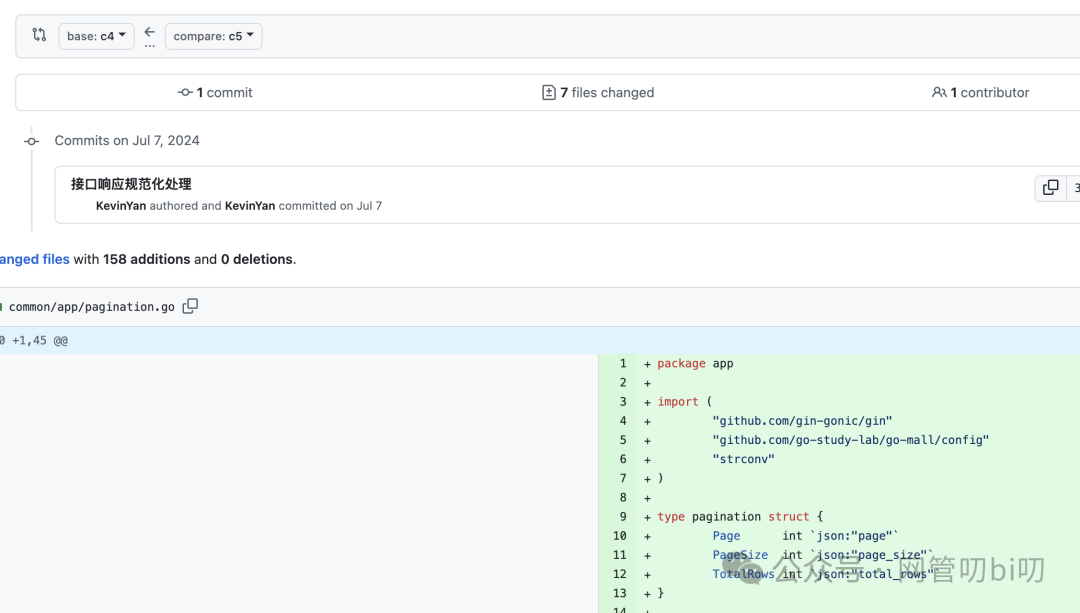Click the ellipsis under the branch arrow
The height and width of the screenshot is (613, 1080).
[x=150, y=45]
